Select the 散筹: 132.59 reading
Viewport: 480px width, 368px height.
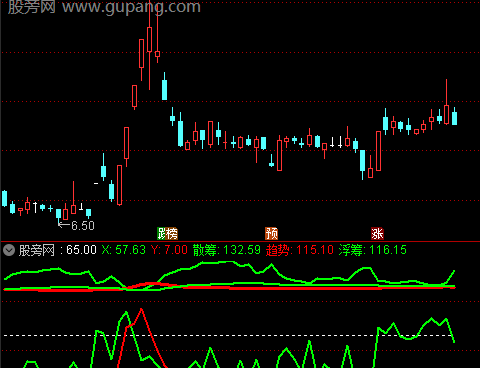point(227,250)
